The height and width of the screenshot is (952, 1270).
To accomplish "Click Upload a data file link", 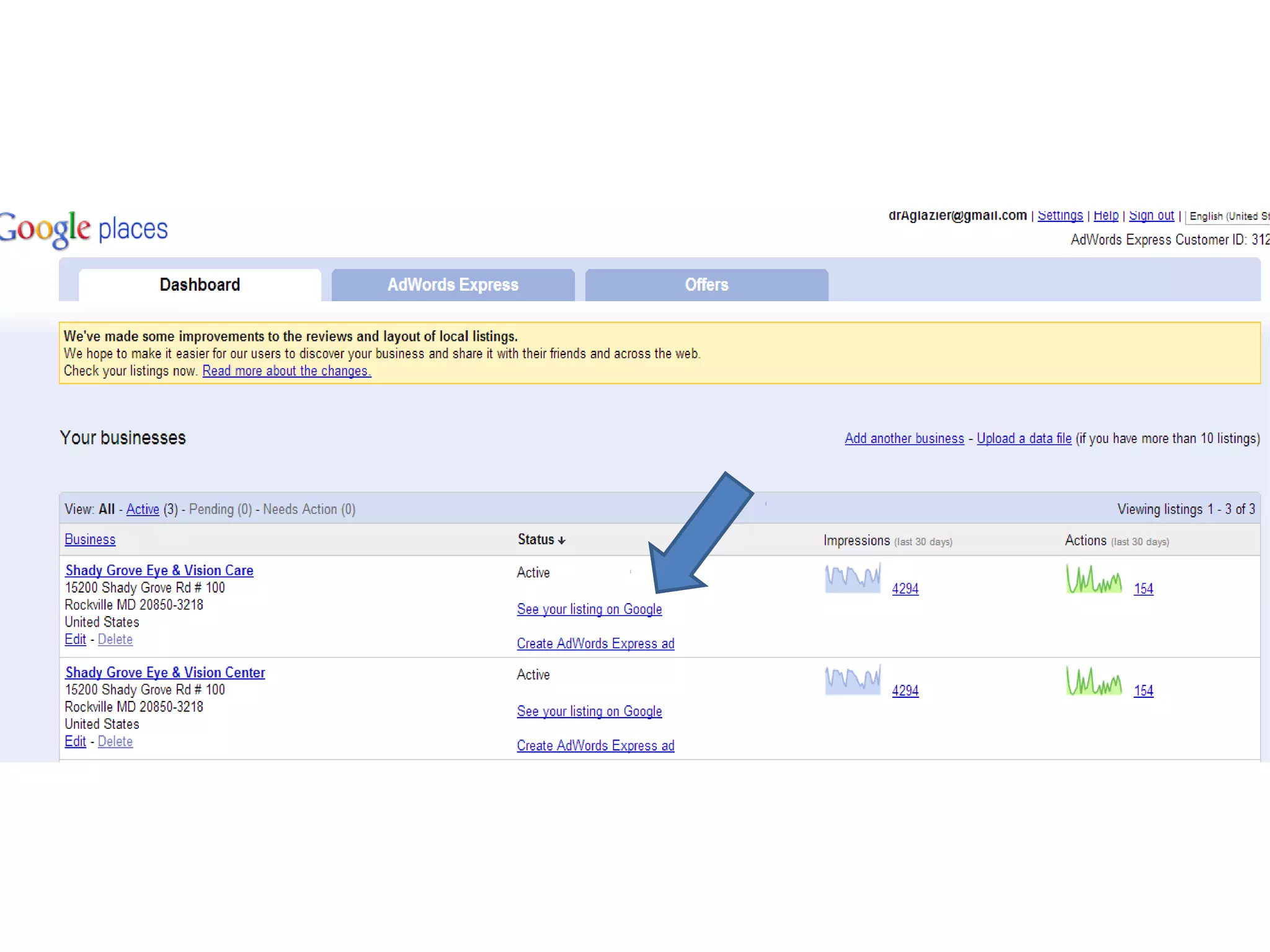I will click(x=1024, y=439).
